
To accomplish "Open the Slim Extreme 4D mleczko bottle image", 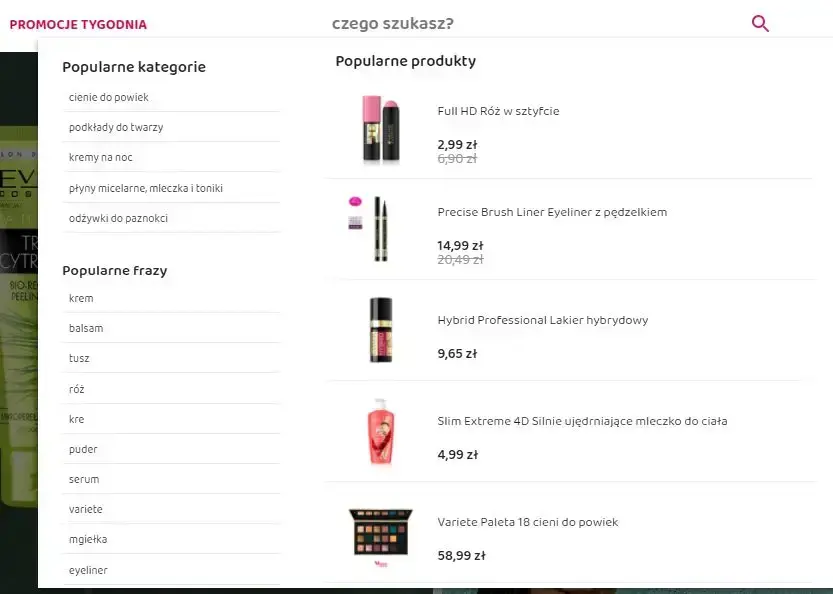I will (380, 432).
